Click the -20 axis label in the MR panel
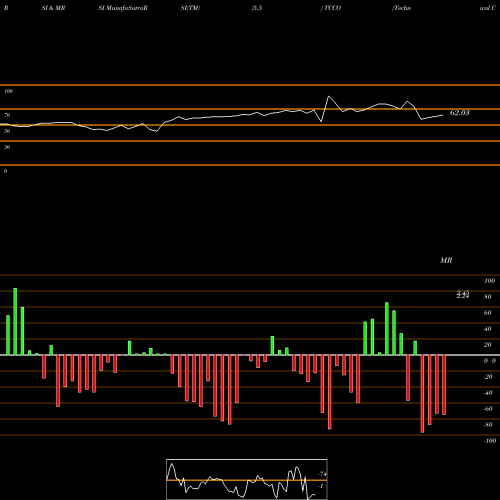 point(488,377)
